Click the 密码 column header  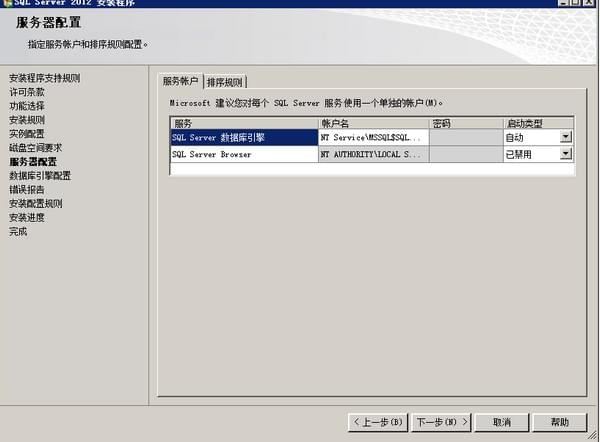466,123
